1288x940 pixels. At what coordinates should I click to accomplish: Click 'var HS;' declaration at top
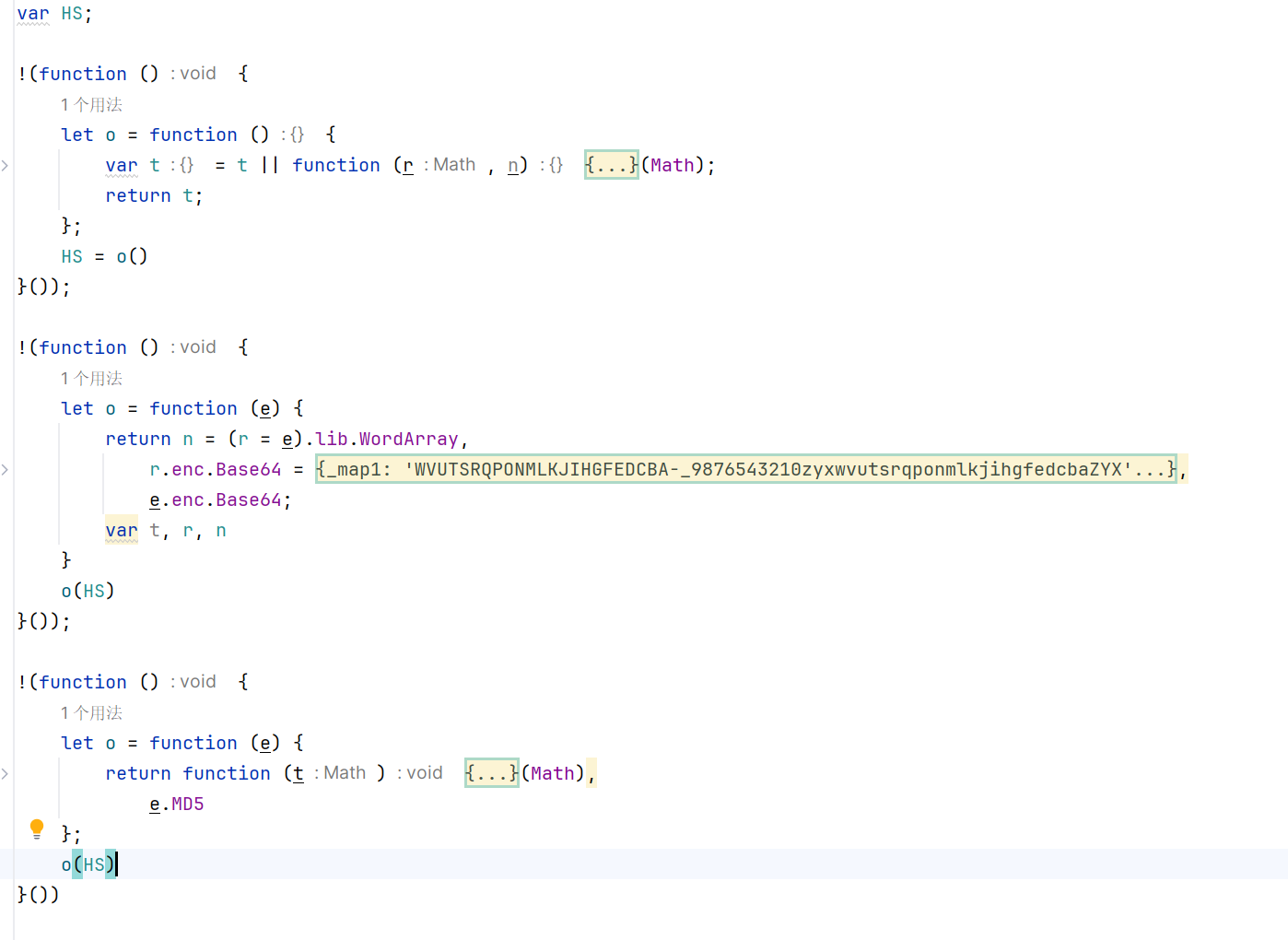pos(54,13)
